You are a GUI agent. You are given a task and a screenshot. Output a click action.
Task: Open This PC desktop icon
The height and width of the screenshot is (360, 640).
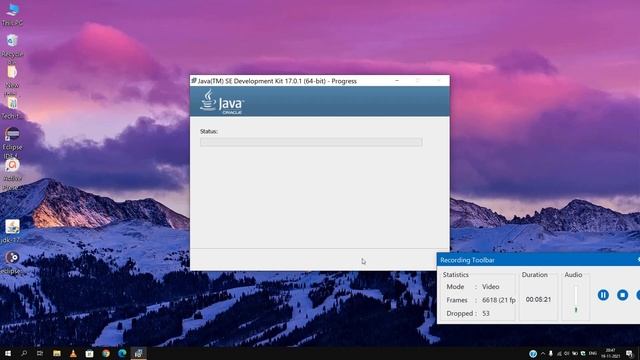point(13,14)
